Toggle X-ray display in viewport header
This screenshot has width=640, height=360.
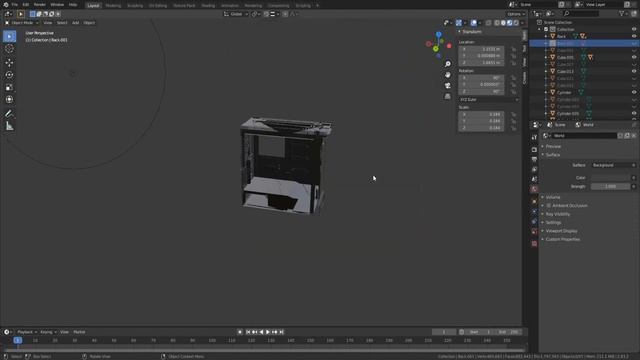tap(489, 23)
